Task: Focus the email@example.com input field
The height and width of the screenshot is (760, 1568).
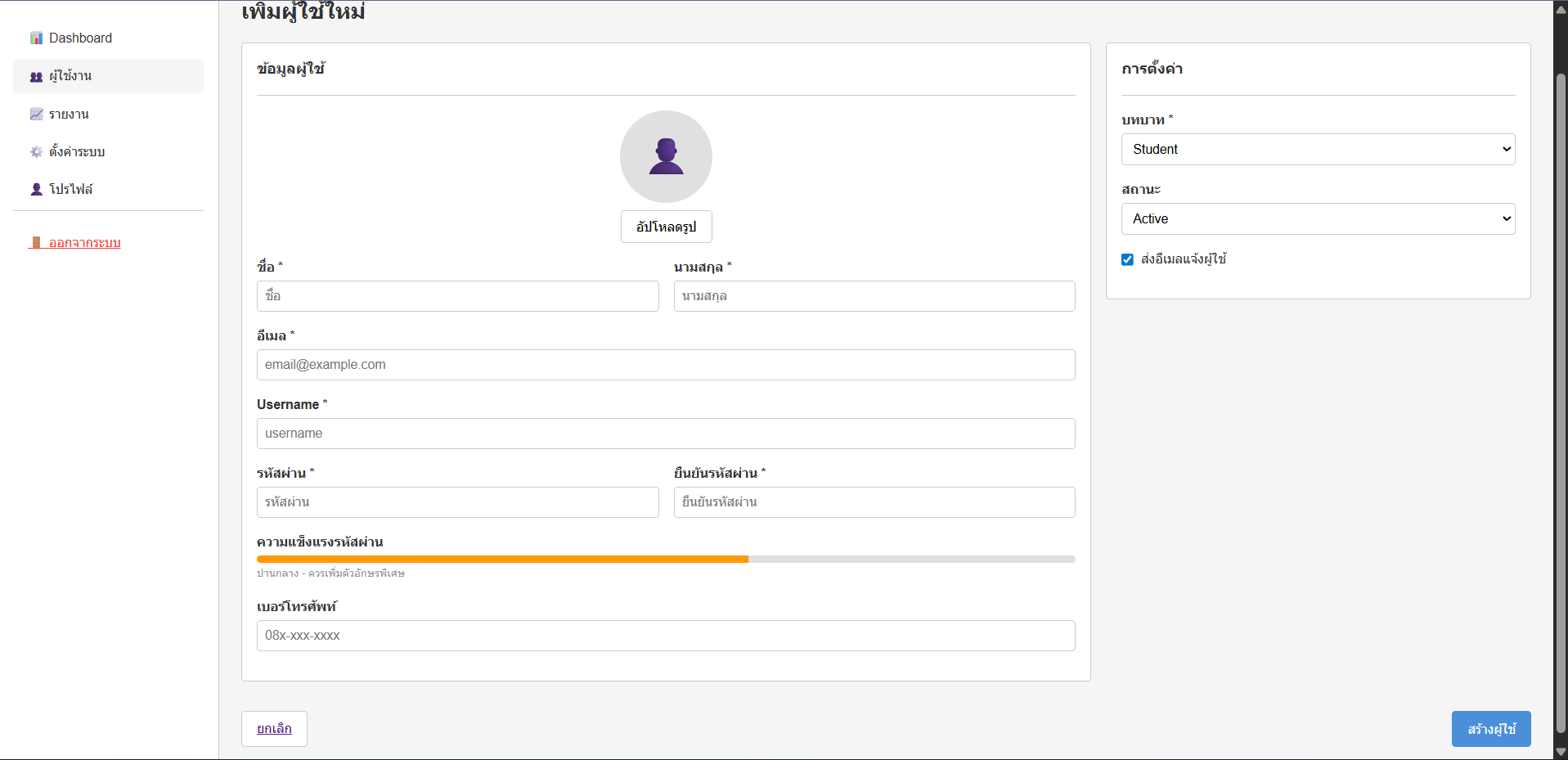Action: click(666, 365)
